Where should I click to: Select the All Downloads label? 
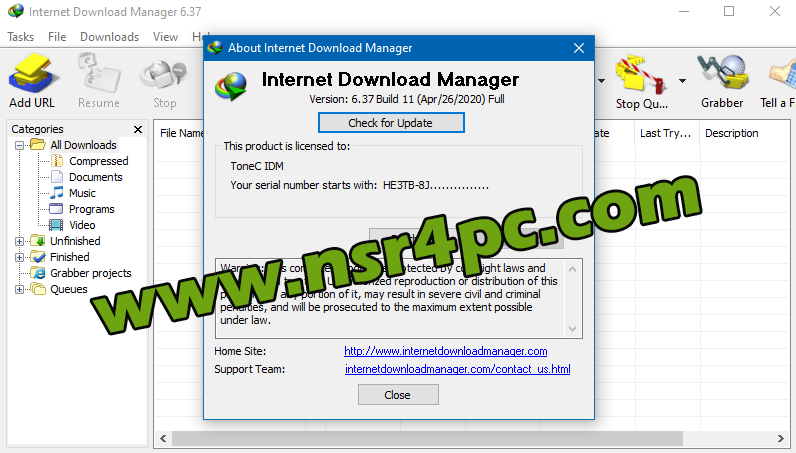pyautogui.click(x=83, y=145)
